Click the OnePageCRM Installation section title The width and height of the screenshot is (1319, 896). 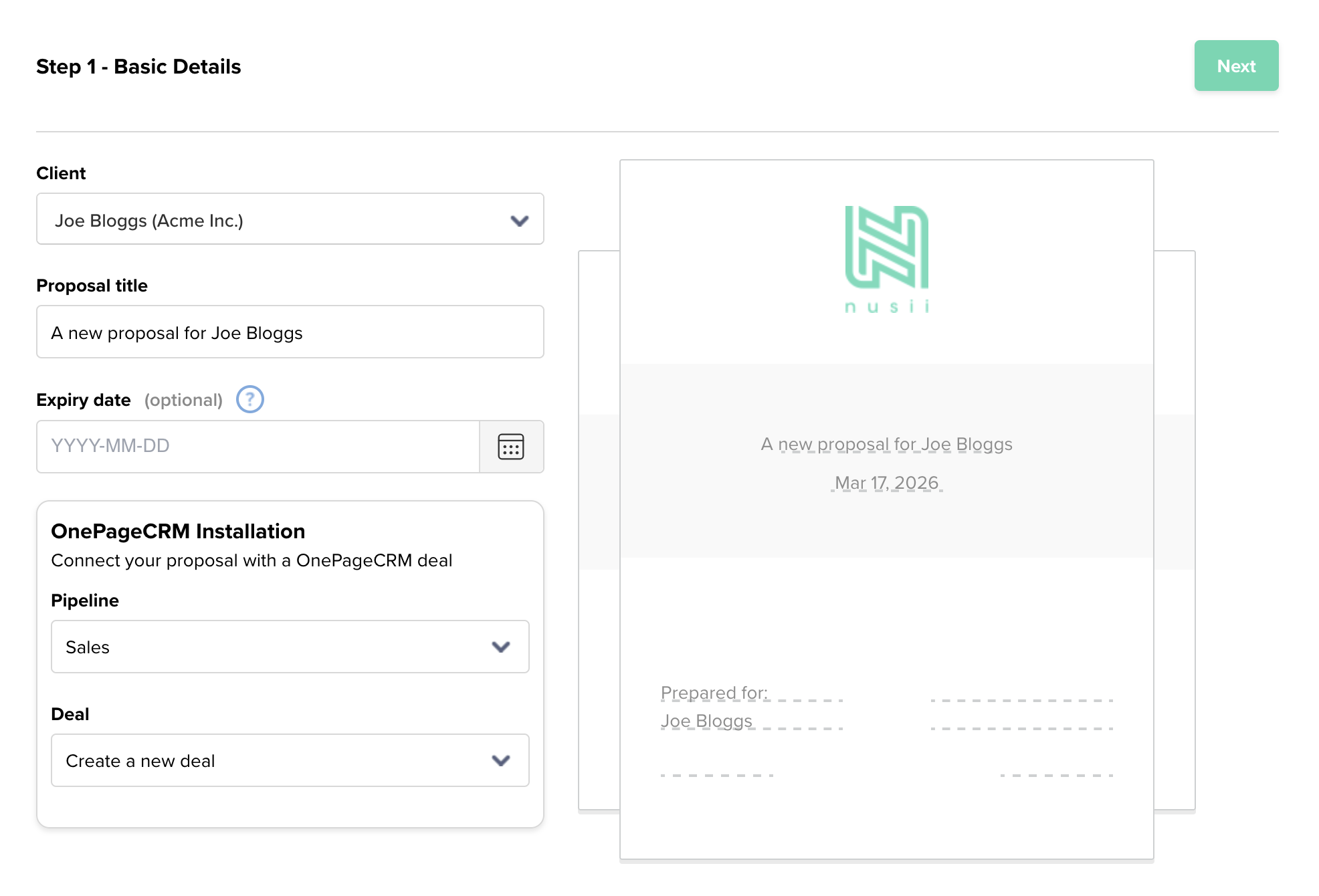coord(178,531)
